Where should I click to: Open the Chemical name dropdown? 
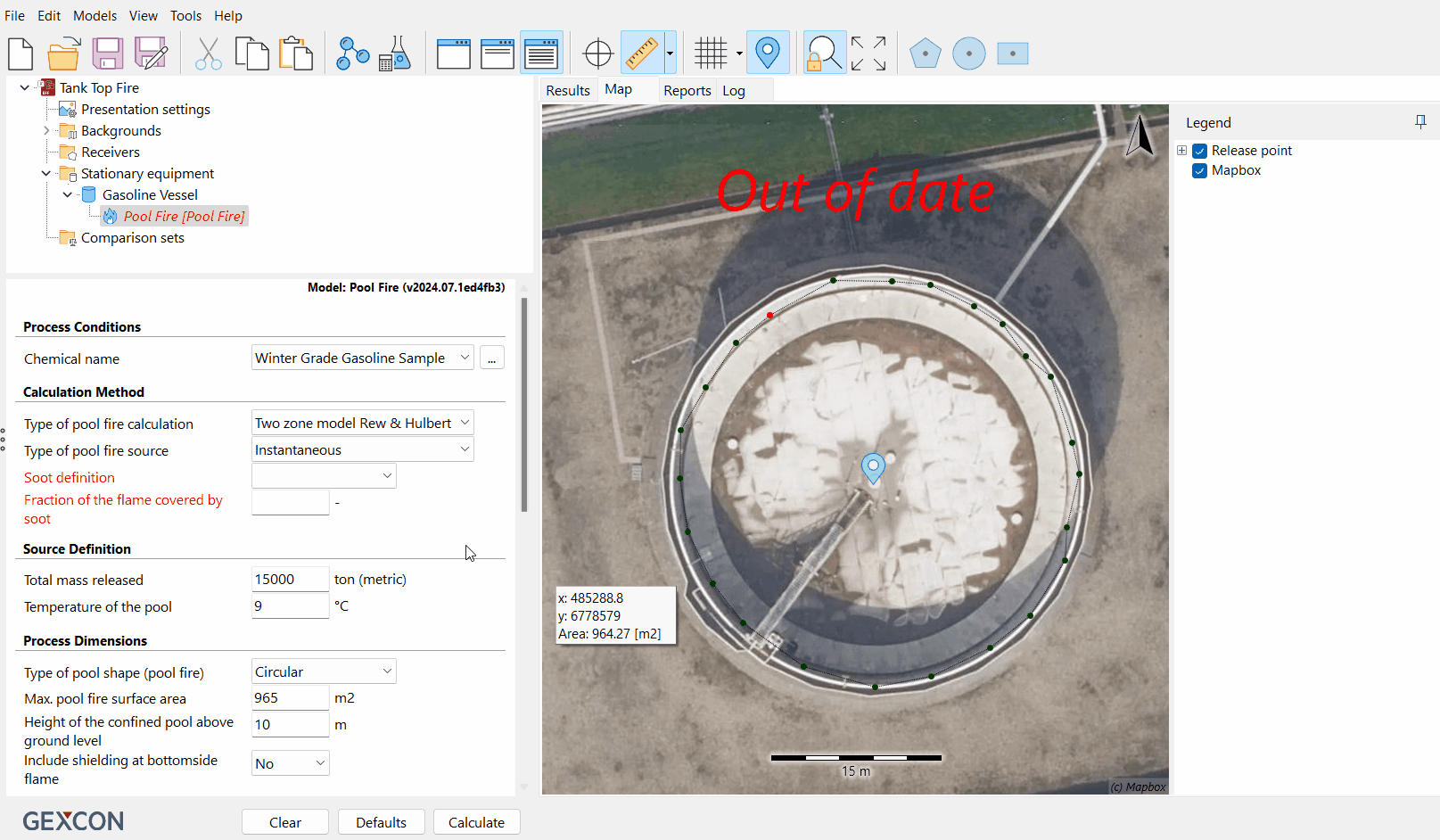[465, 358]
